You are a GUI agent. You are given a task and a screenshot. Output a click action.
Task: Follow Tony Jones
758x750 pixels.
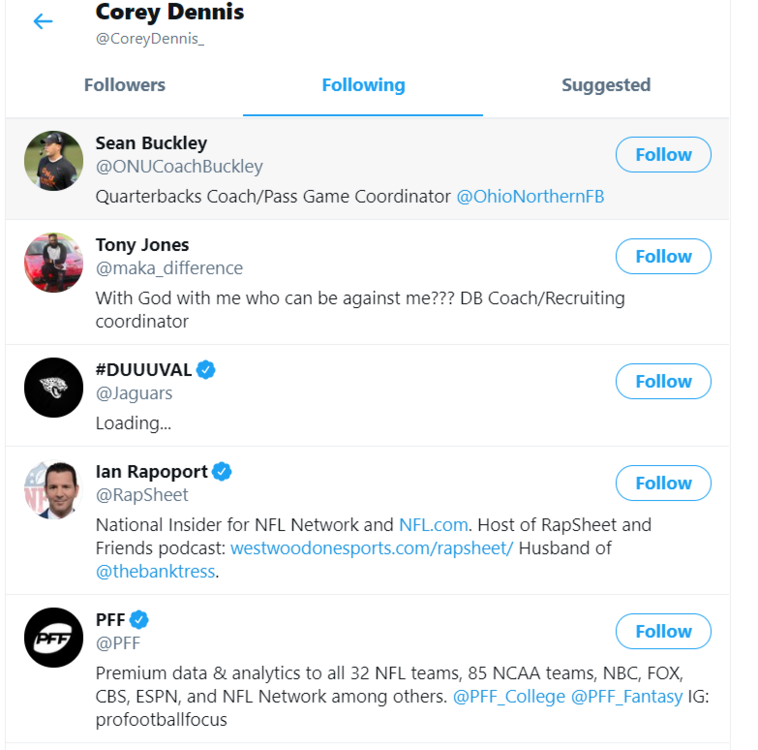click(663, 257)
